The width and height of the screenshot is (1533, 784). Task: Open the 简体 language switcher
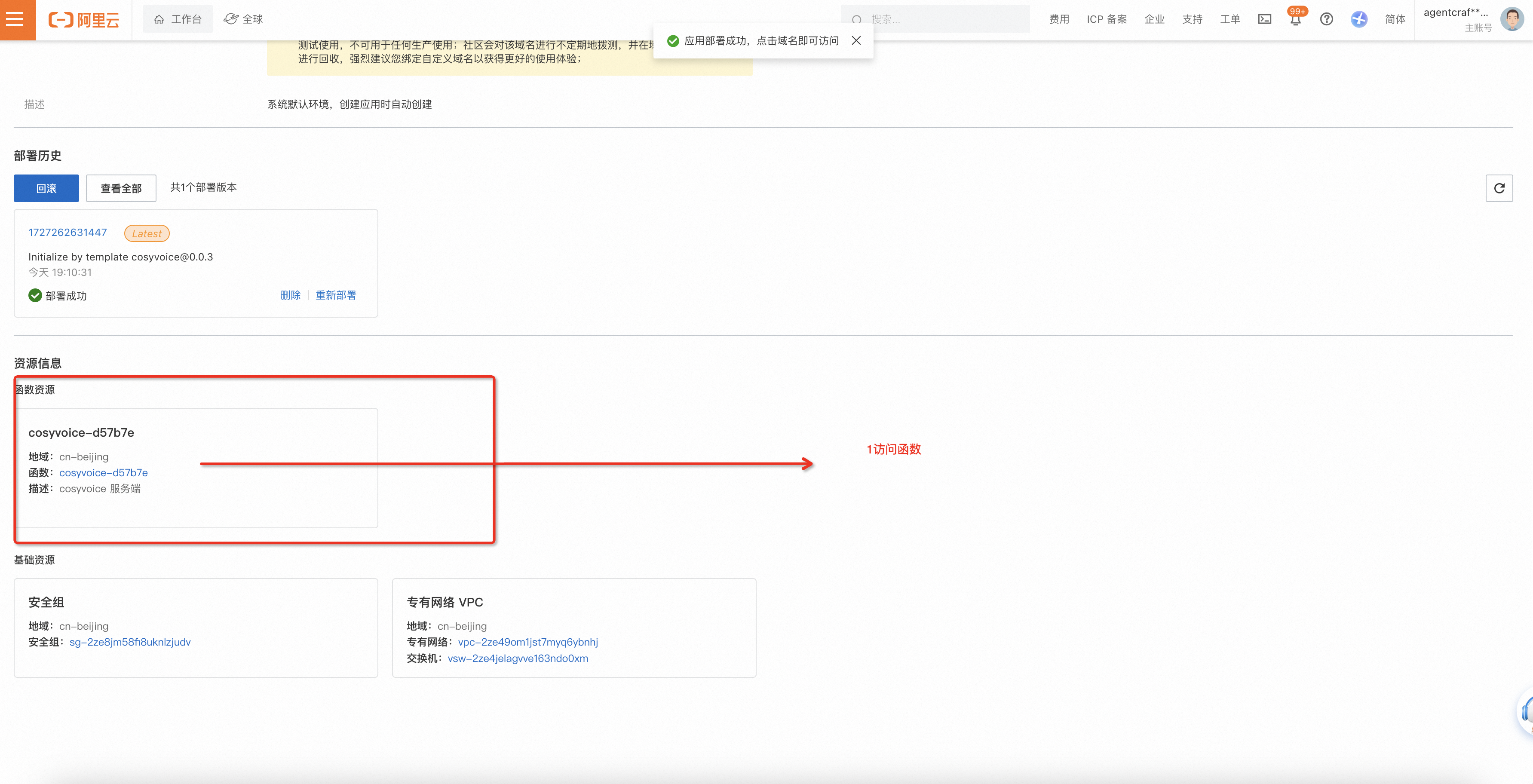(x=1395, y=19)
